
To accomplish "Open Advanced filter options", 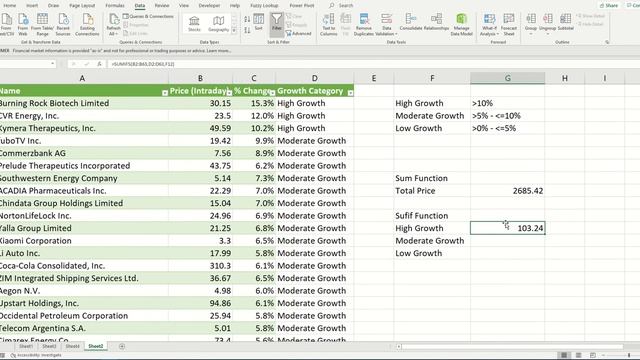I will click(298, 33).
